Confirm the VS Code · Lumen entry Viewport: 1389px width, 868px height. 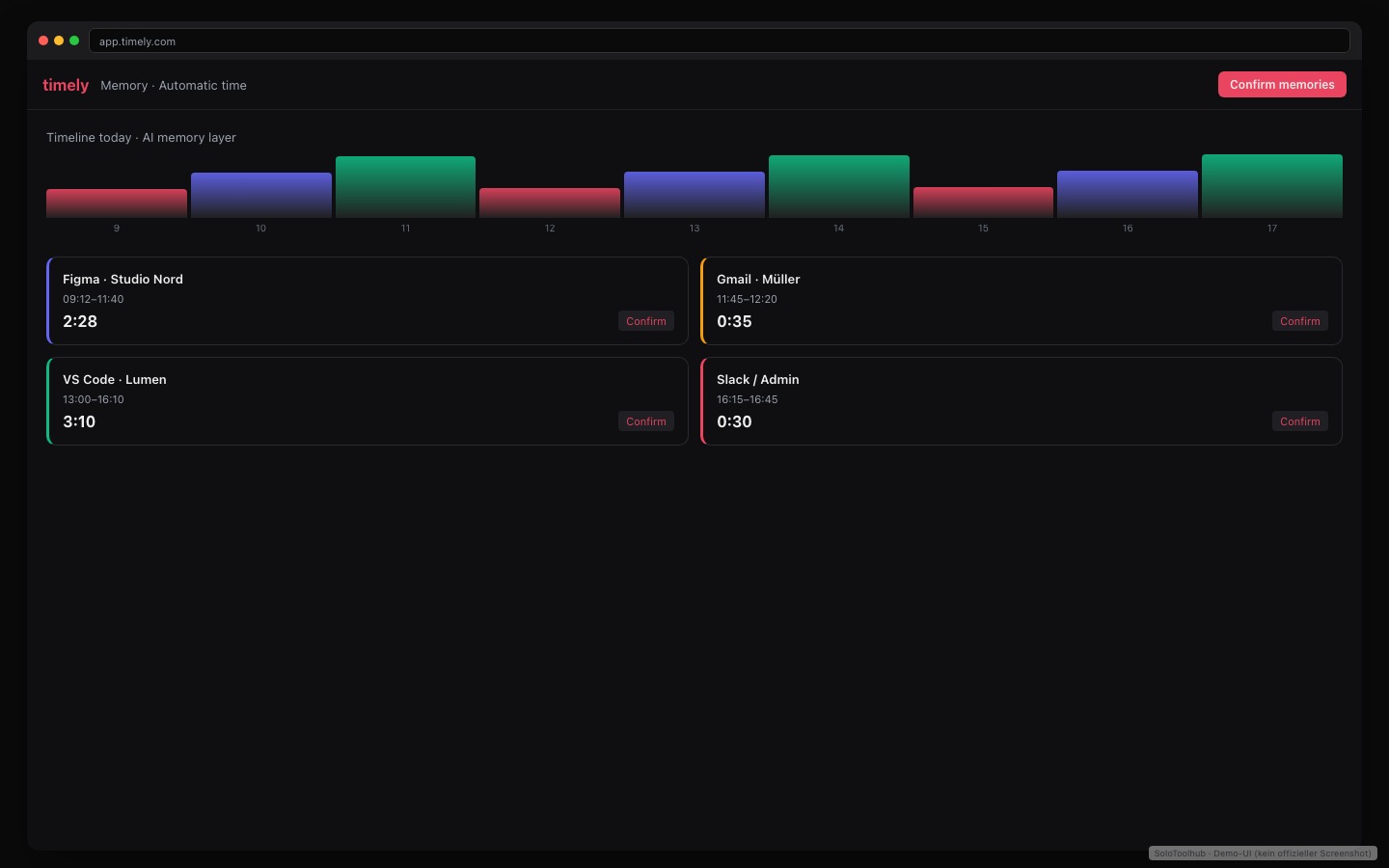(646, 421)
